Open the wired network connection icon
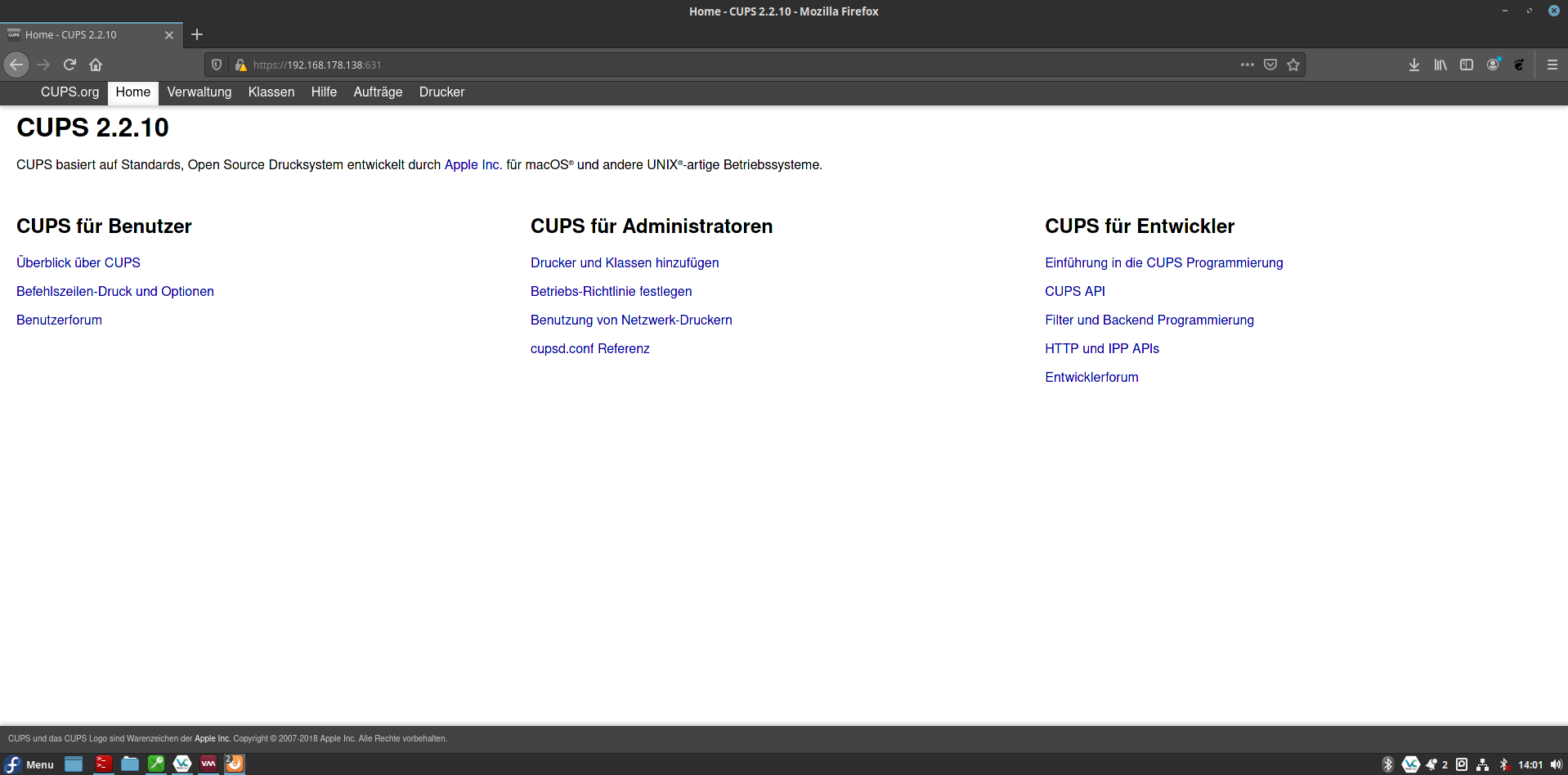 pyautogui.click(x=1482, y=764)
